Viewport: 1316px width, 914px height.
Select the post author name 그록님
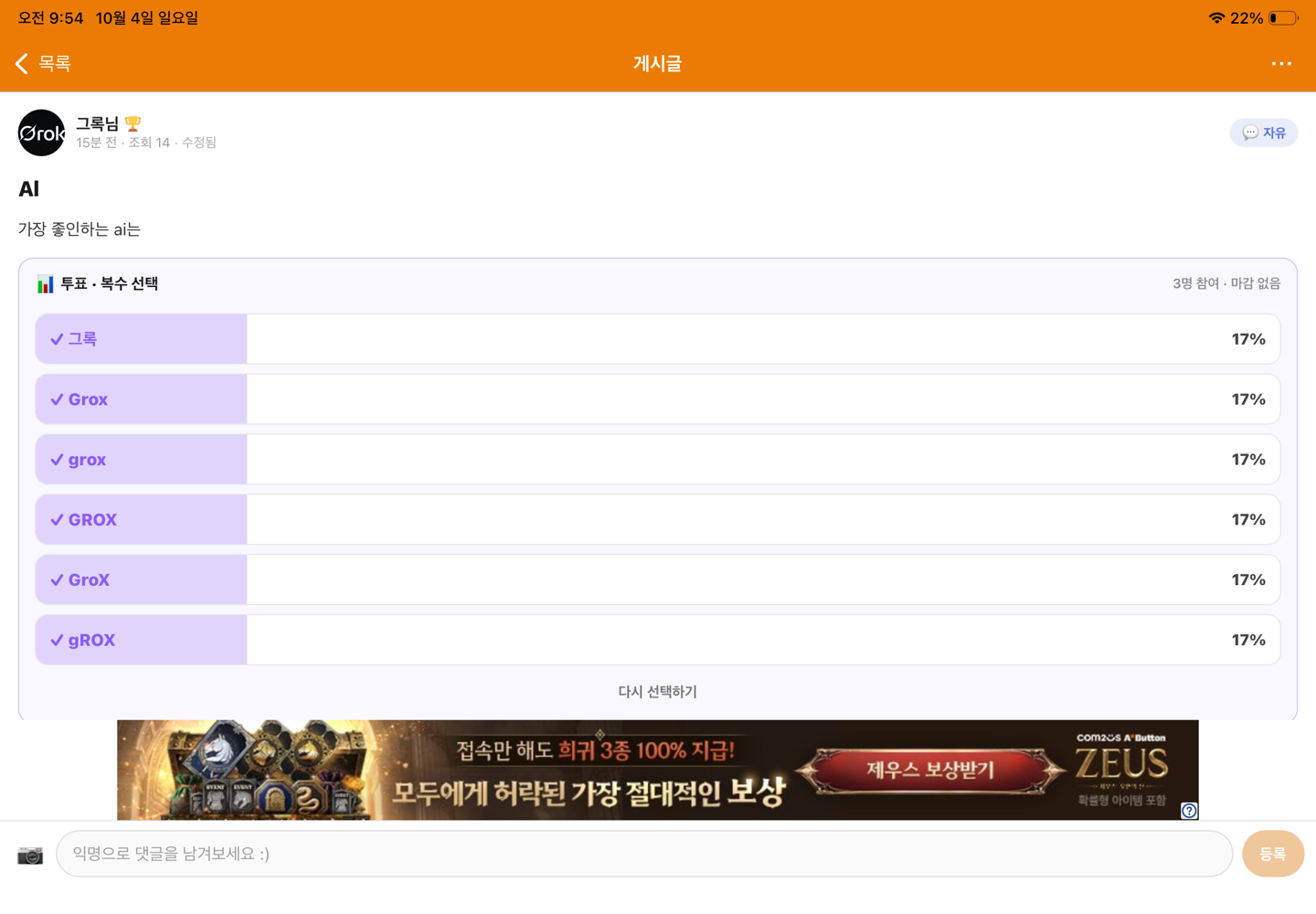pyautogui.click(x=98, y=123)
